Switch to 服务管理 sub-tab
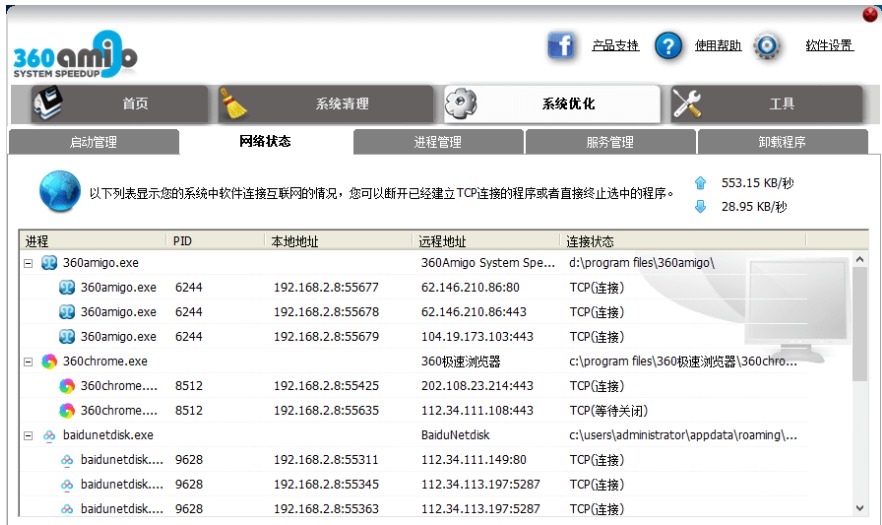This screenshot has width=882, height=525. point(610,142)
